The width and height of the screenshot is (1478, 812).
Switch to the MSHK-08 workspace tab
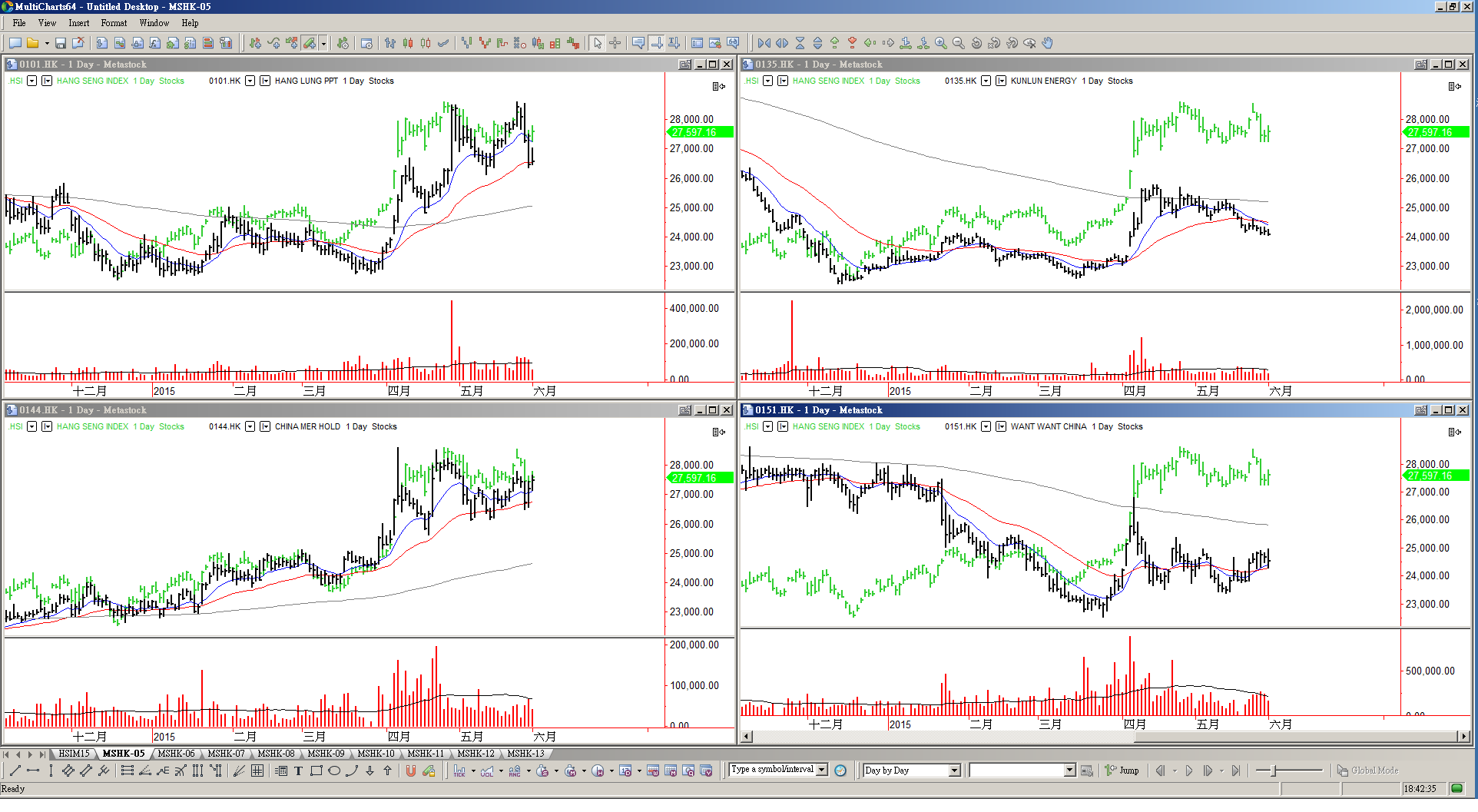276,754
